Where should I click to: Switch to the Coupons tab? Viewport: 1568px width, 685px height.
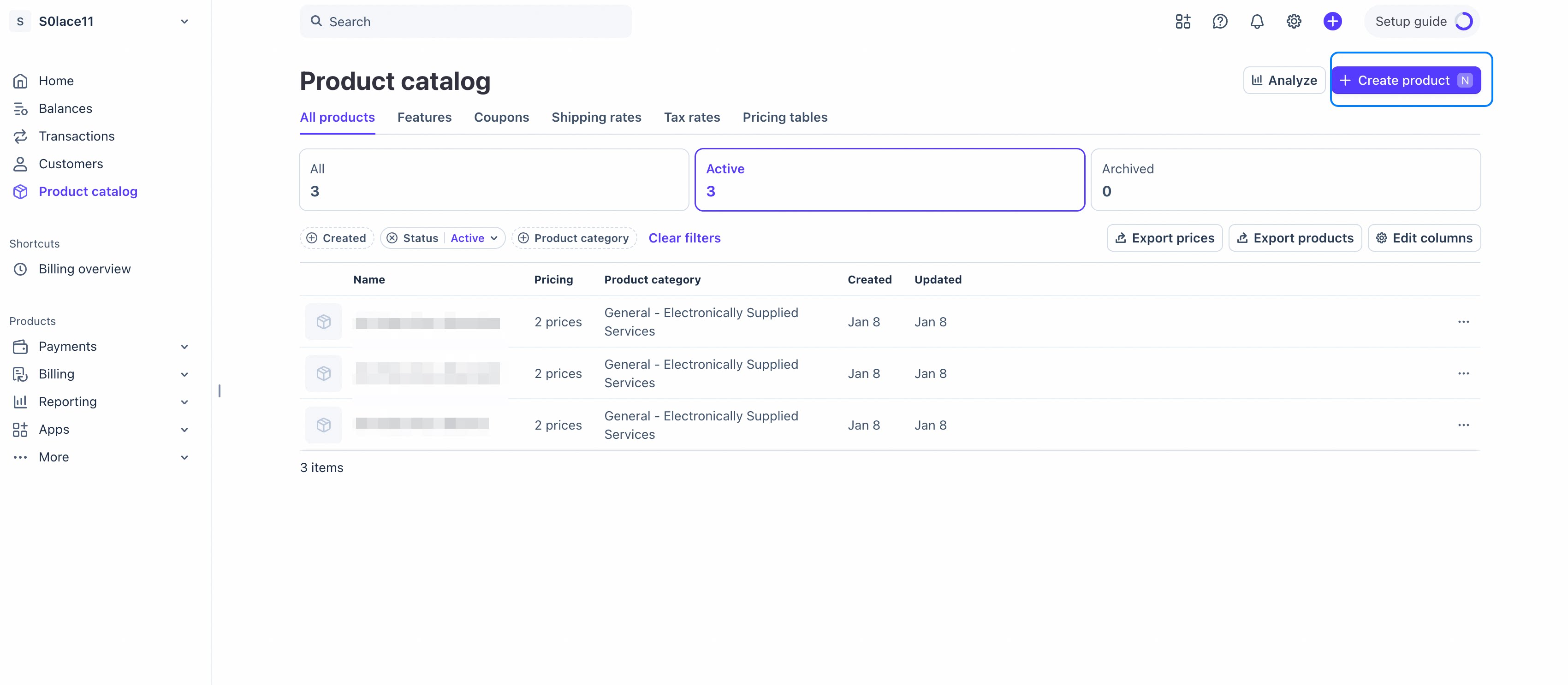pyautogui.click(x=502, y=118)
